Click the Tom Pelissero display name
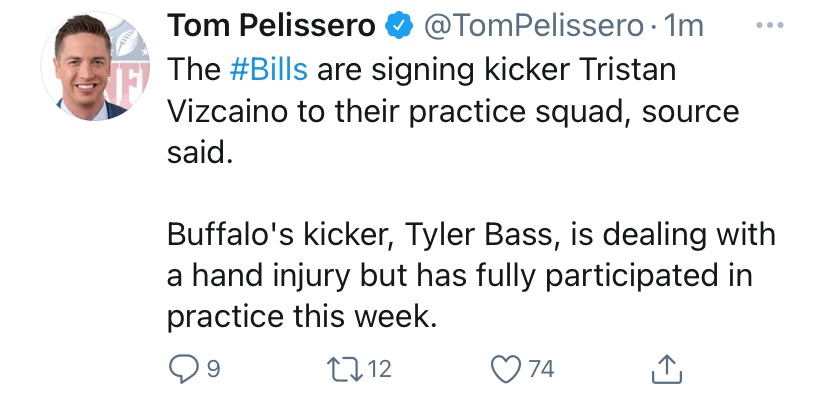Screen dimensions: 828x393 tap(271, 25)
